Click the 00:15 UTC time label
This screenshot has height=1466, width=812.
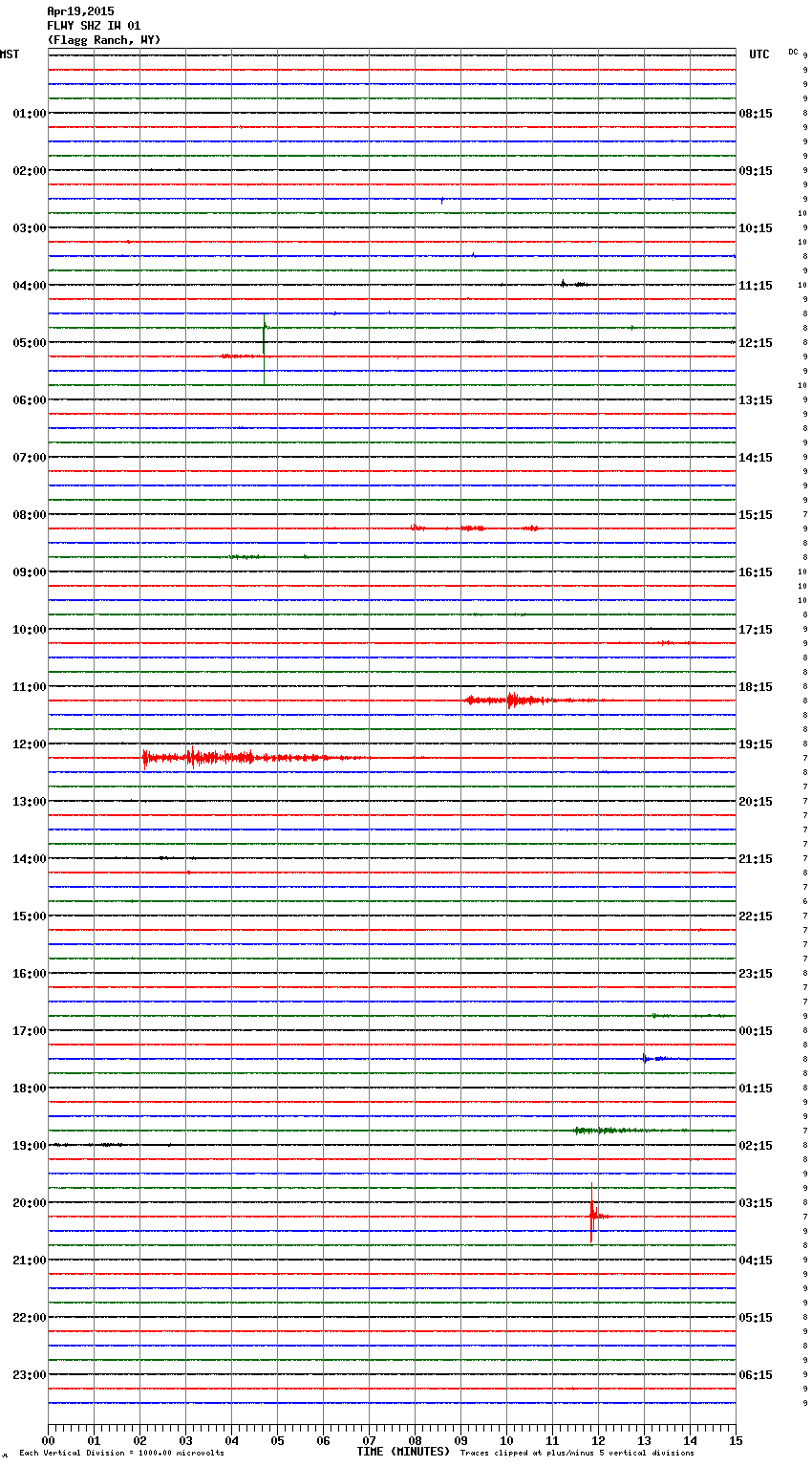[x=756, y=1031]
